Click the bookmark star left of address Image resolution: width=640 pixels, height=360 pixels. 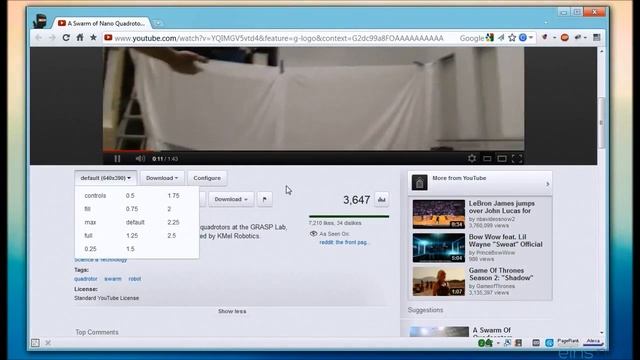(x=93, y=38)
